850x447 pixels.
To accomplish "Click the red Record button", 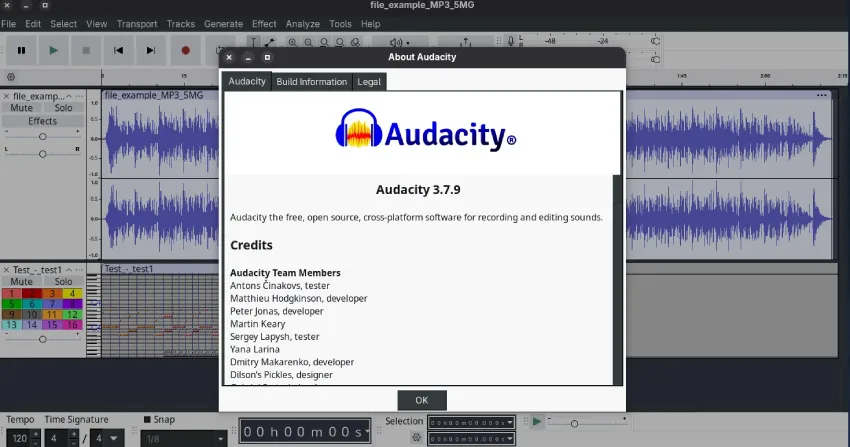I will (x=185, y=50).
